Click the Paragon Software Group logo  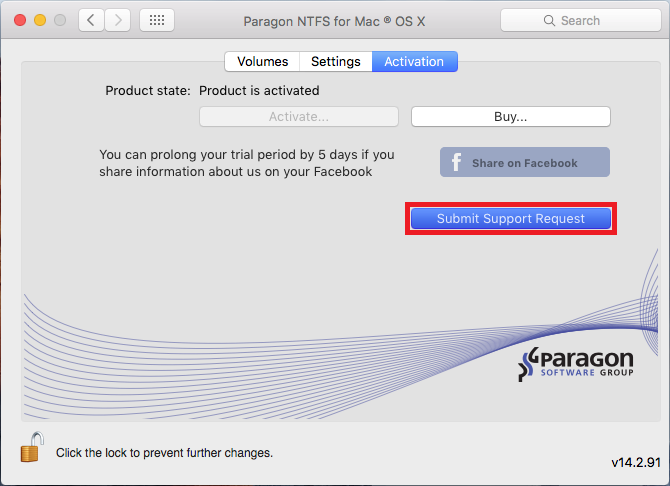coord(576,364)
